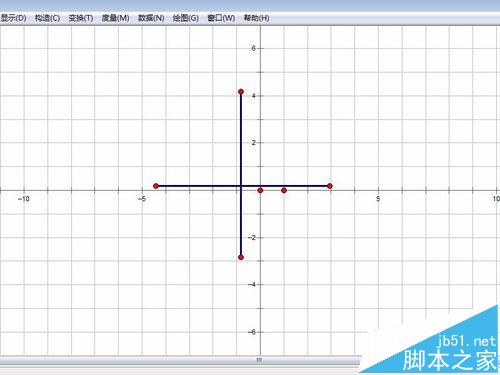Open the 窗口(W) window menu
Image resolution: width=500 pixels, height=375 pixels.
pos(221,18)
